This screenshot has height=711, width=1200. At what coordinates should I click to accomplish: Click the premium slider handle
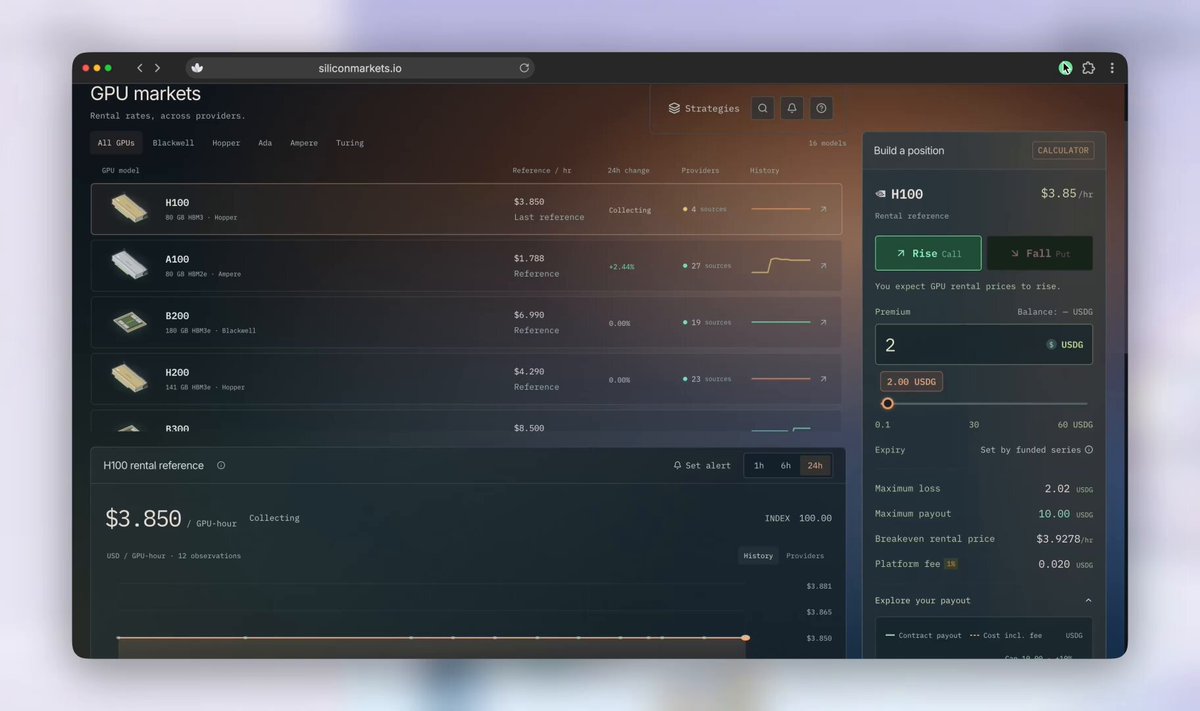(887, 404)
